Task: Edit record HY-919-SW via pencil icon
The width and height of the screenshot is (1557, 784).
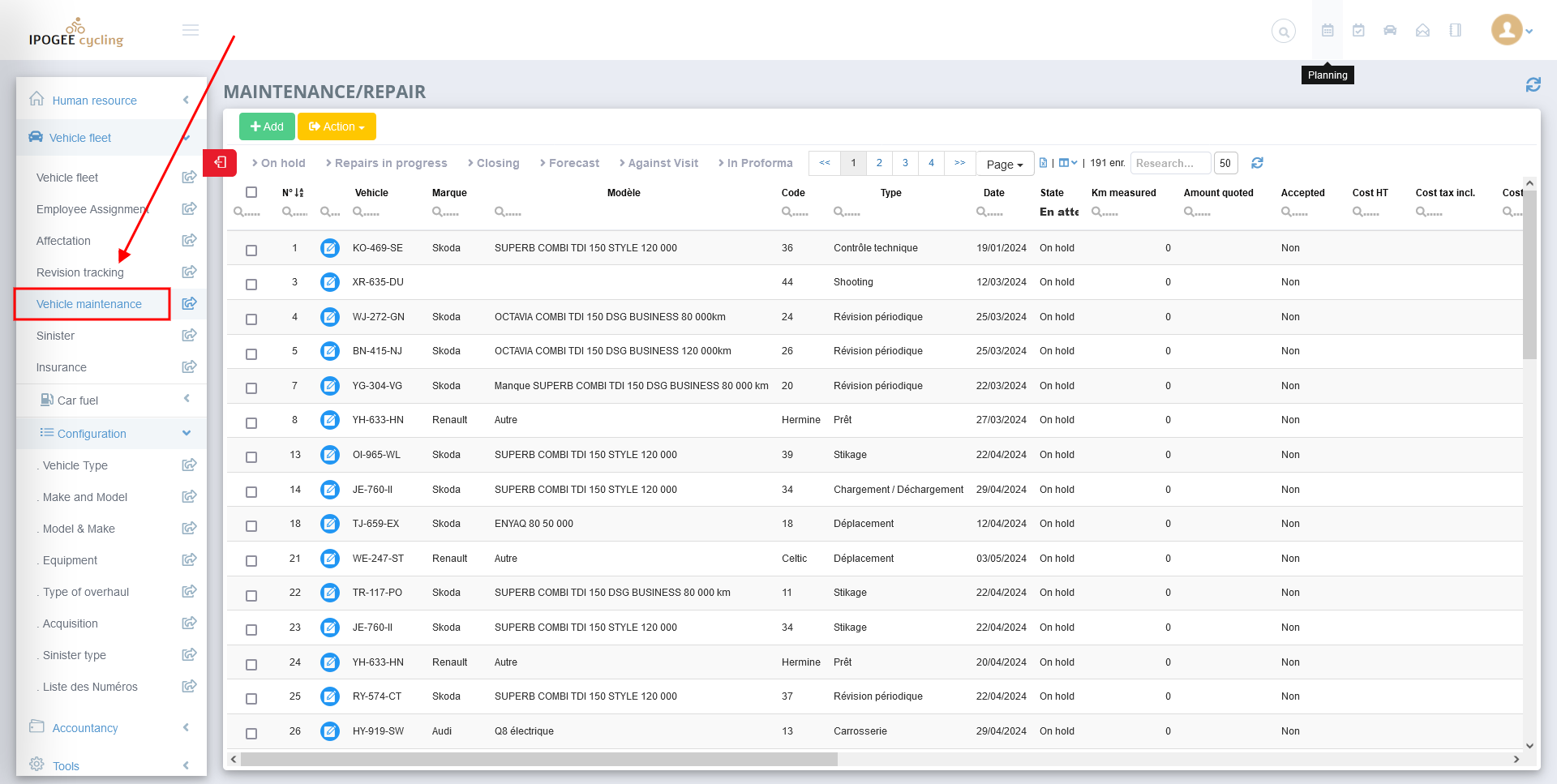Action: pos(329,731)
